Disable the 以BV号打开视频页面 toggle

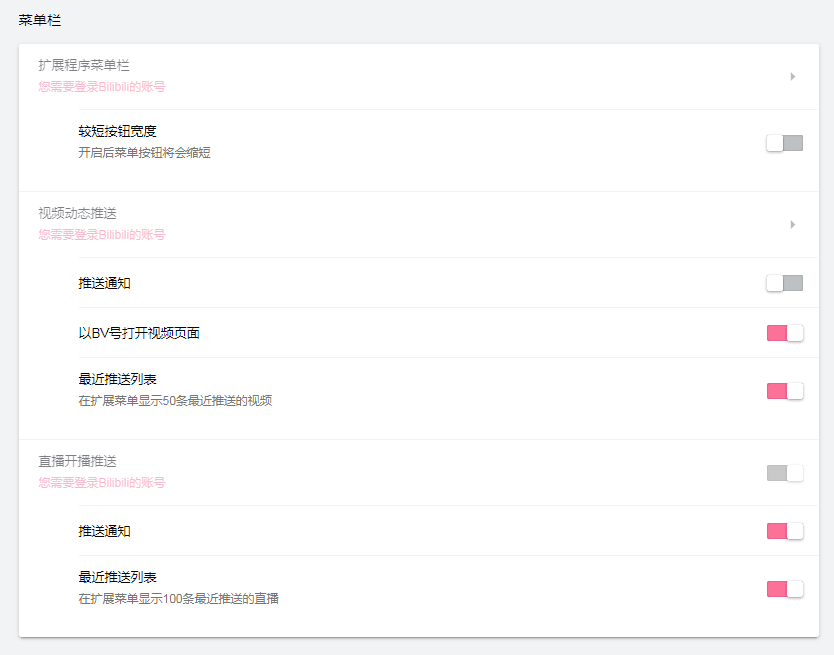point(784,333)
